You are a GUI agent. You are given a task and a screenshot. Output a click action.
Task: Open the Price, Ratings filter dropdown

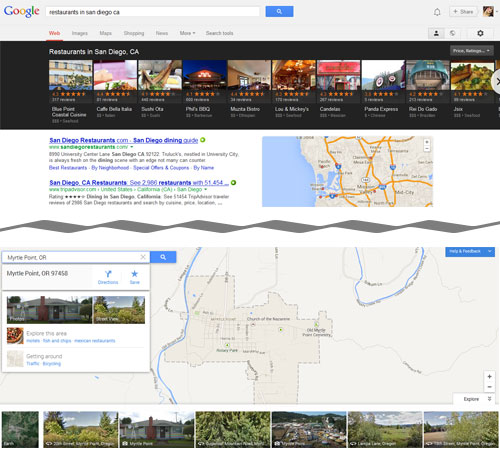[472, 51]
